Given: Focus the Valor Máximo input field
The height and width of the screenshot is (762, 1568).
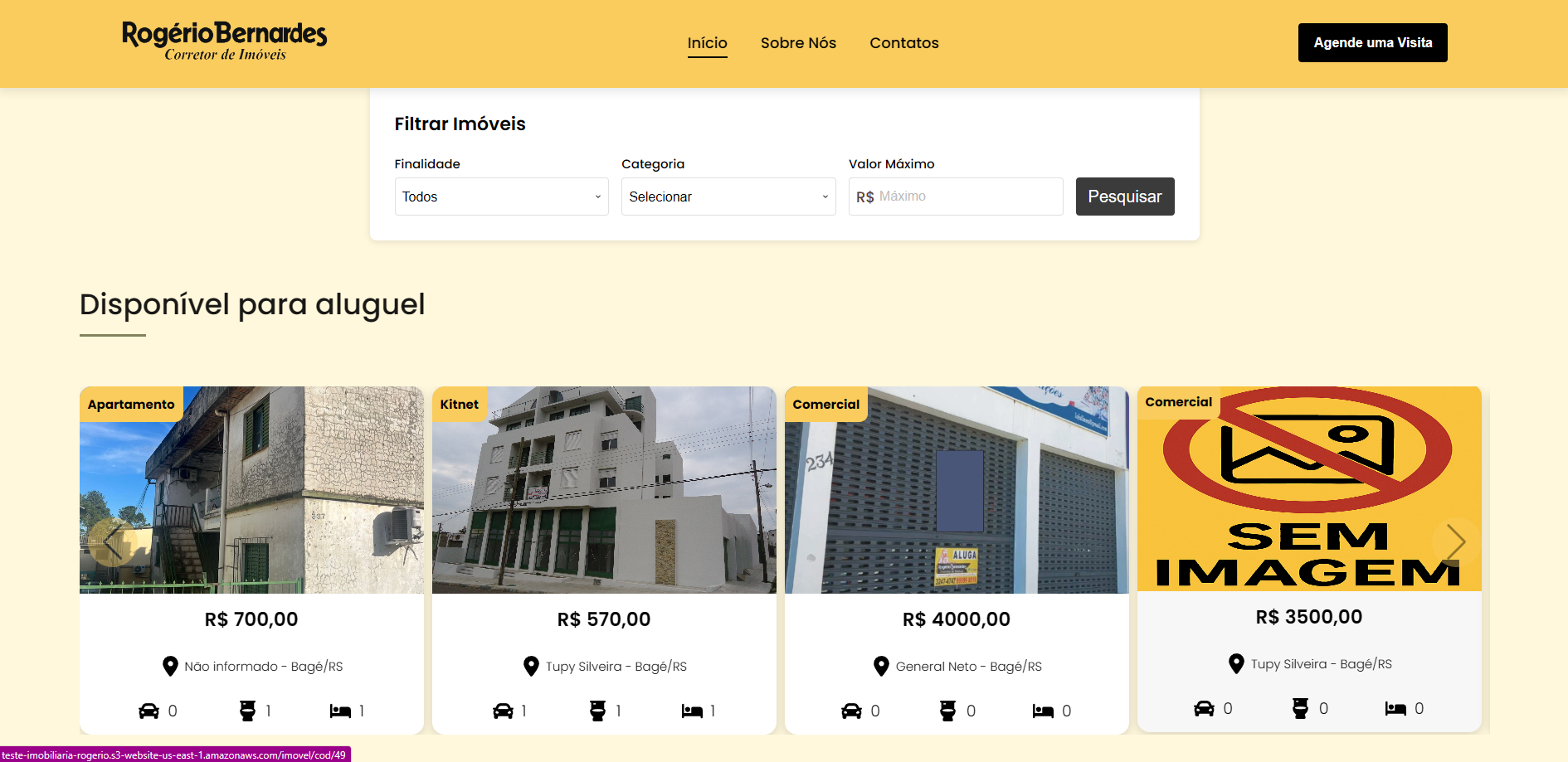Looking at the screenshot, I should tap(967, 197).
